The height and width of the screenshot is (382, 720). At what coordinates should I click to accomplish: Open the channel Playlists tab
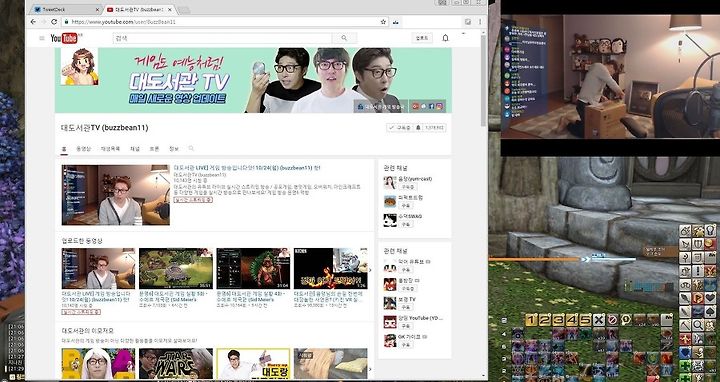(x=110, y=149)
